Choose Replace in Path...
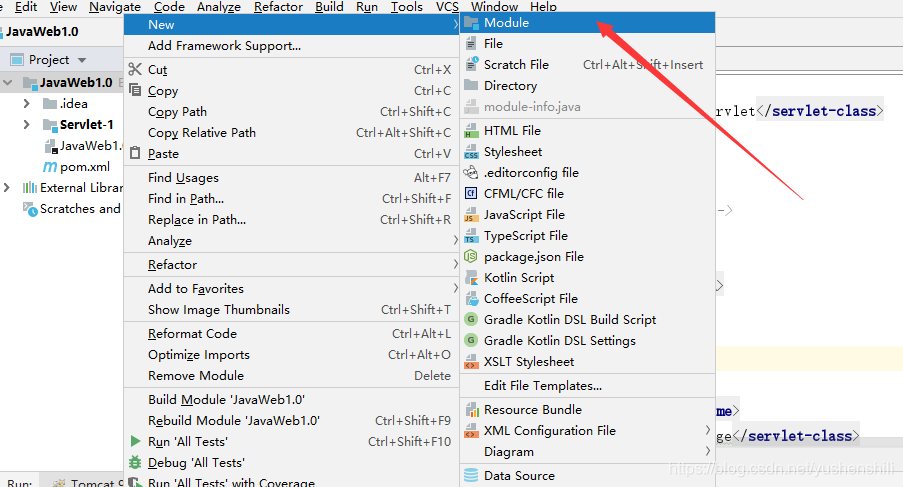The width and height of the screenshot is (903, 487). [x=291, y=220]
